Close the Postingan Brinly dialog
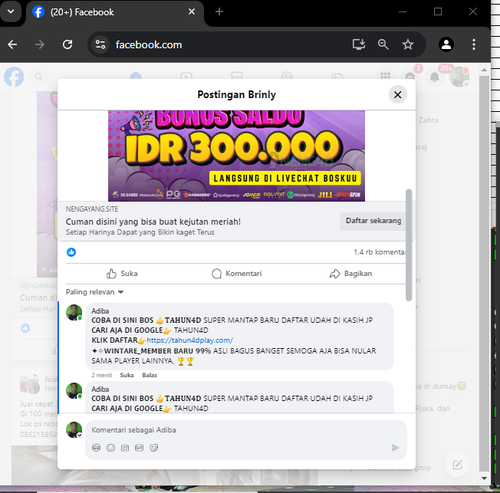 [x=398, y=95]
